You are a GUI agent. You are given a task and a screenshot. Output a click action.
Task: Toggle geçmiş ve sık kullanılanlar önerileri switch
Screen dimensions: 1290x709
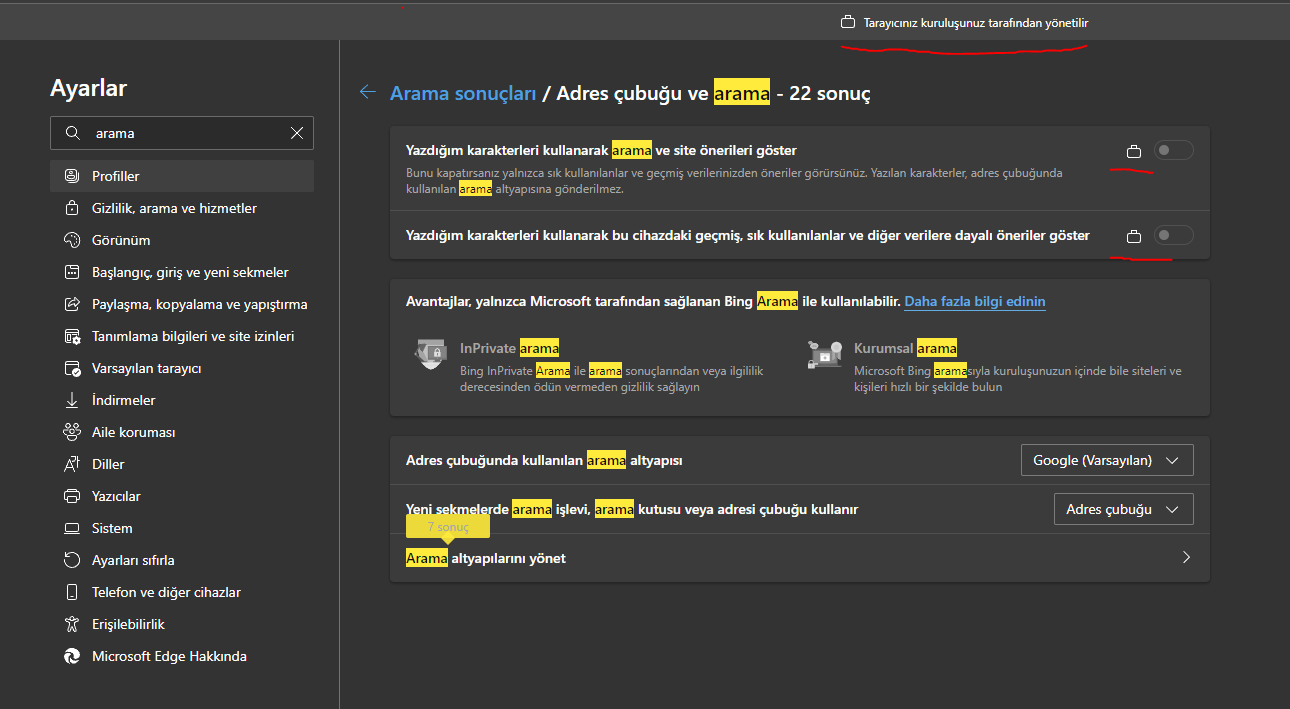[x=1173, y=236]
